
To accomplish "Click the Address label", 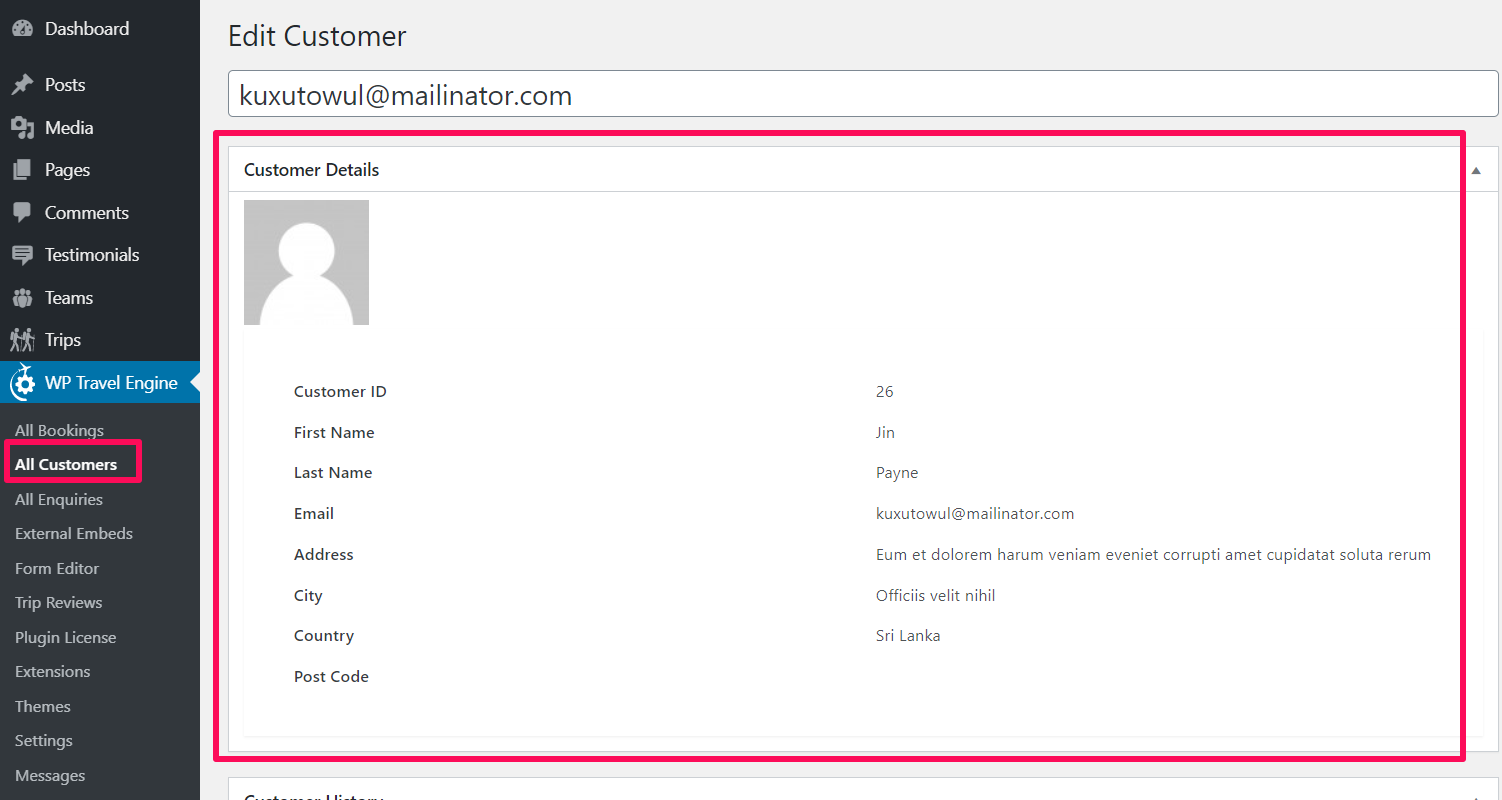I will click(324, 555).
